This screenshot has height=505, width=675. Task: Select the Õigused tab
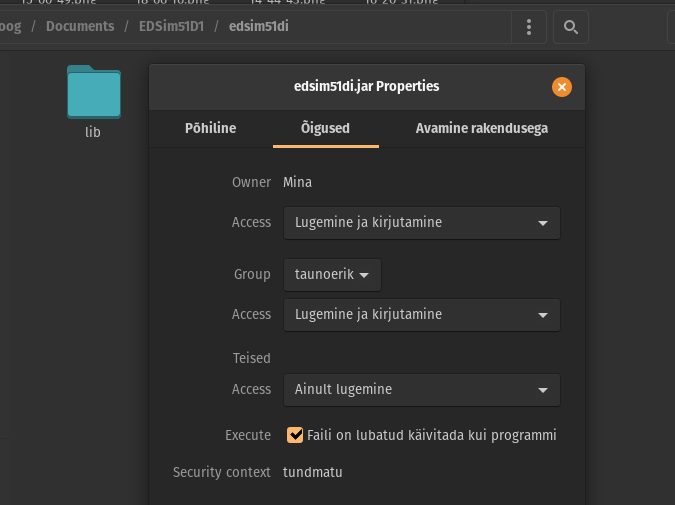click(325, 128)
